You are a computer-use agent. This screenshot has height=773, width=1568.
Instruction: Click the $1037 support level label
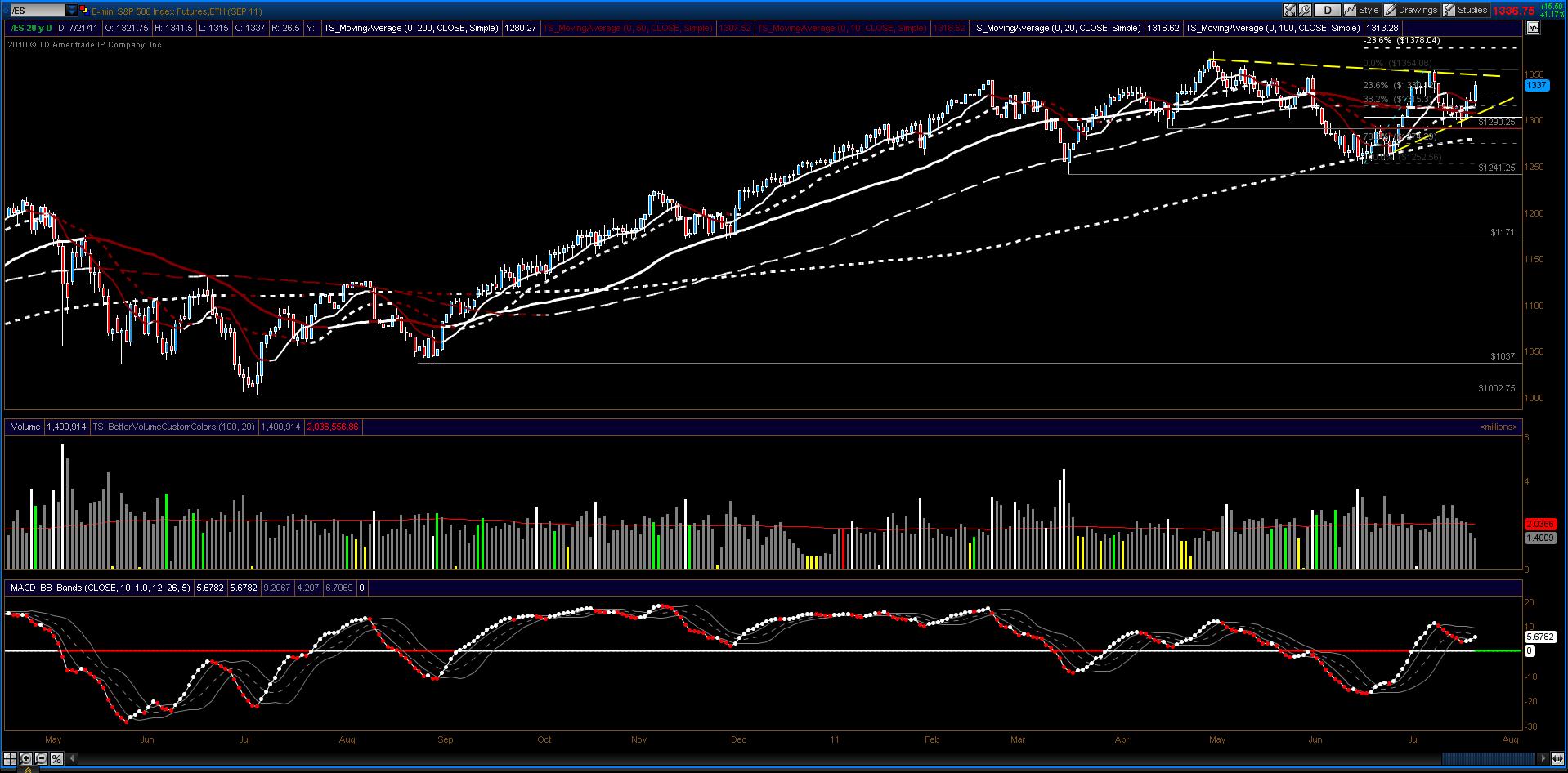1503,357
